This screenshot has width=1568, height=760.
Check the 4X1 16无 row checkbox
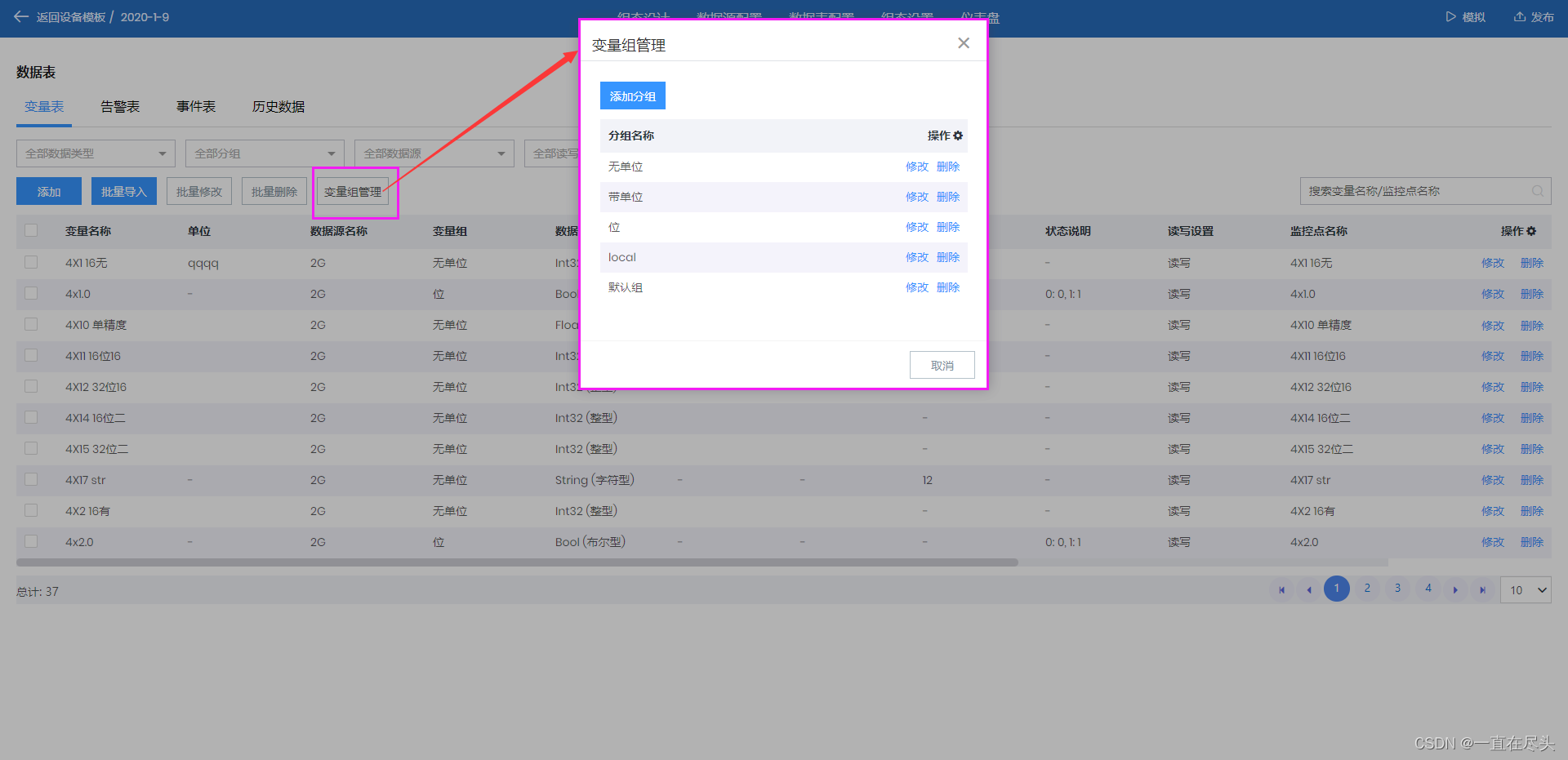(x=31, y=262)
